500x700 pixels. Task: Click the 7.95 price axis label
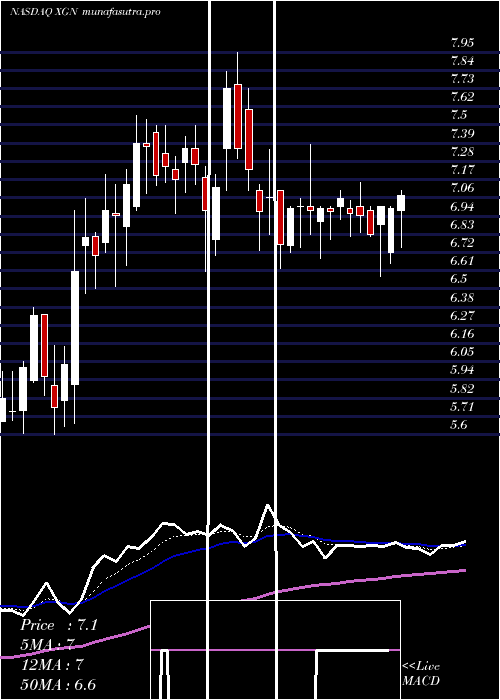coord(462,43)
